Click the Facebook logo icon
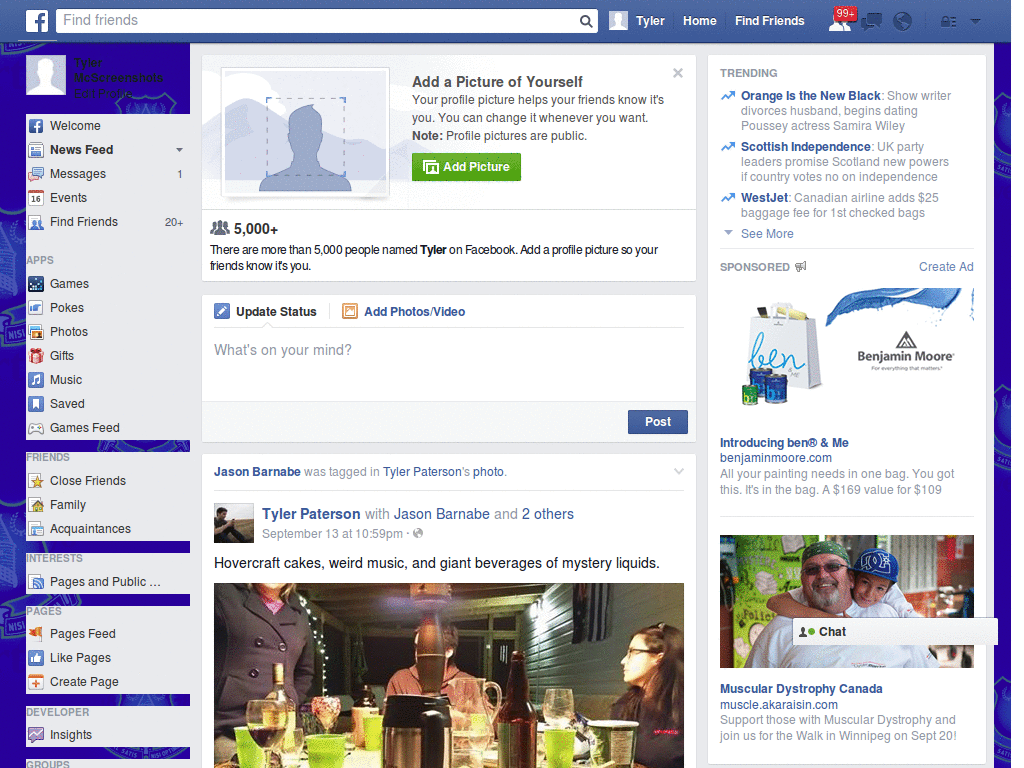Screen dimensions: 1024x768 click(x=37, y=21)
